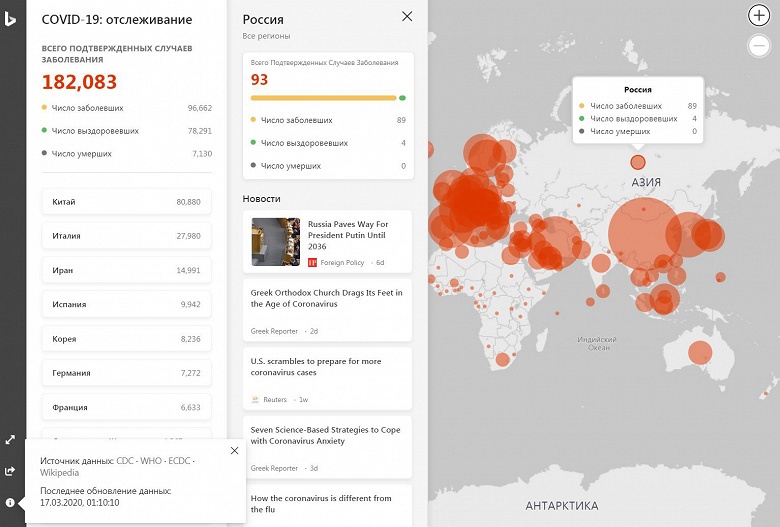Open Германия country statistics
The height and width of the screenshot is (527, 780).
coord(126,373)
